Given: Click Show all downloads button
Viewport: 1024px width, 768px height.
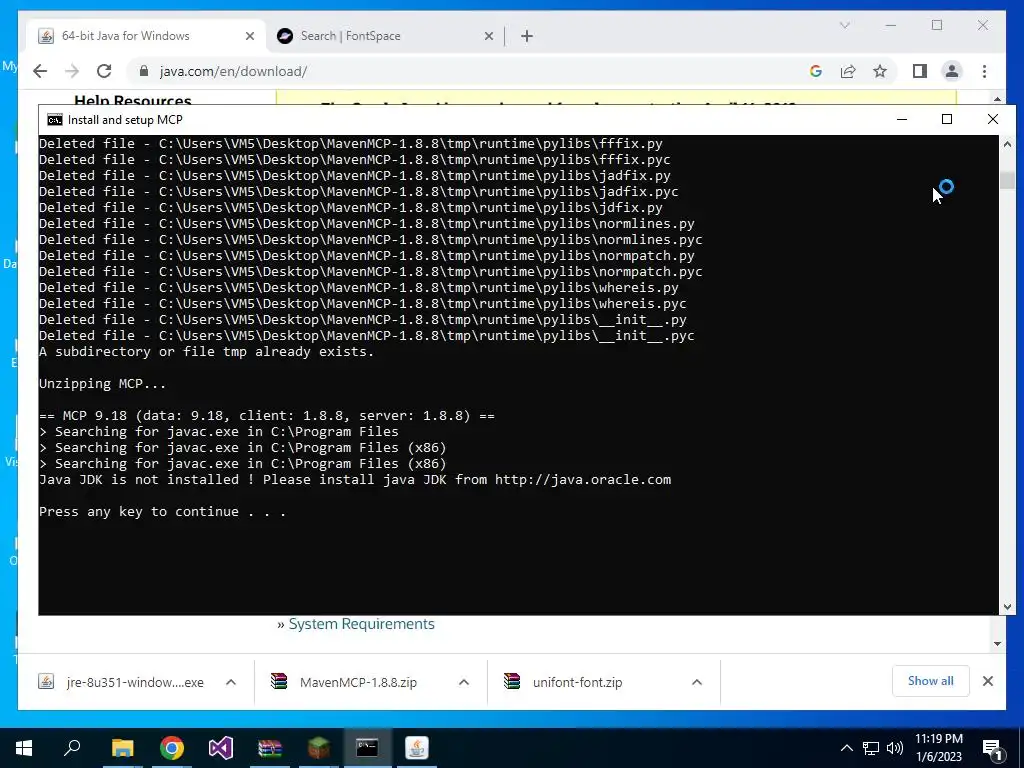Looking at the screenshot, I should [931, 681].
